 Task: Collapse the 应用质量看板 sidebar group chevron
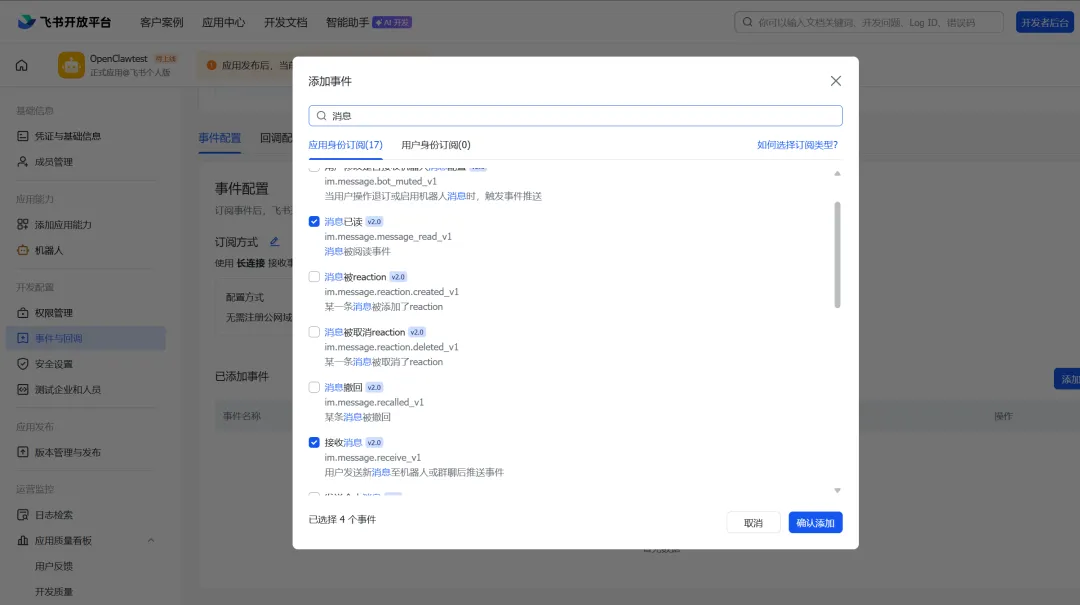tap(151, 541)
